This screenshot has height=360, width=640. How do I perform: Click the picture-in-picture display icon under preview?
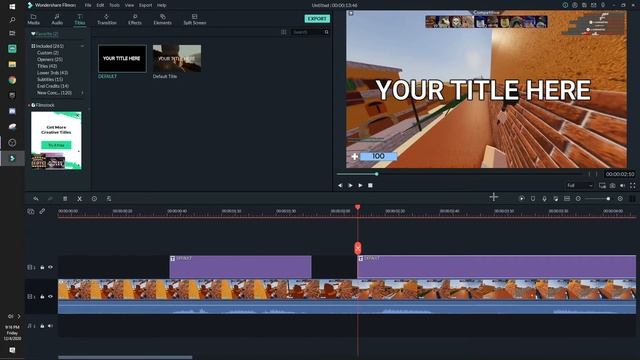click(602, 185)
